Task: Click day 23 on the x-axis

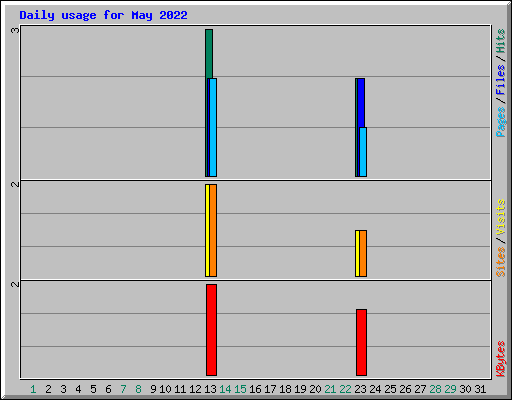Action: click(360, 389)
